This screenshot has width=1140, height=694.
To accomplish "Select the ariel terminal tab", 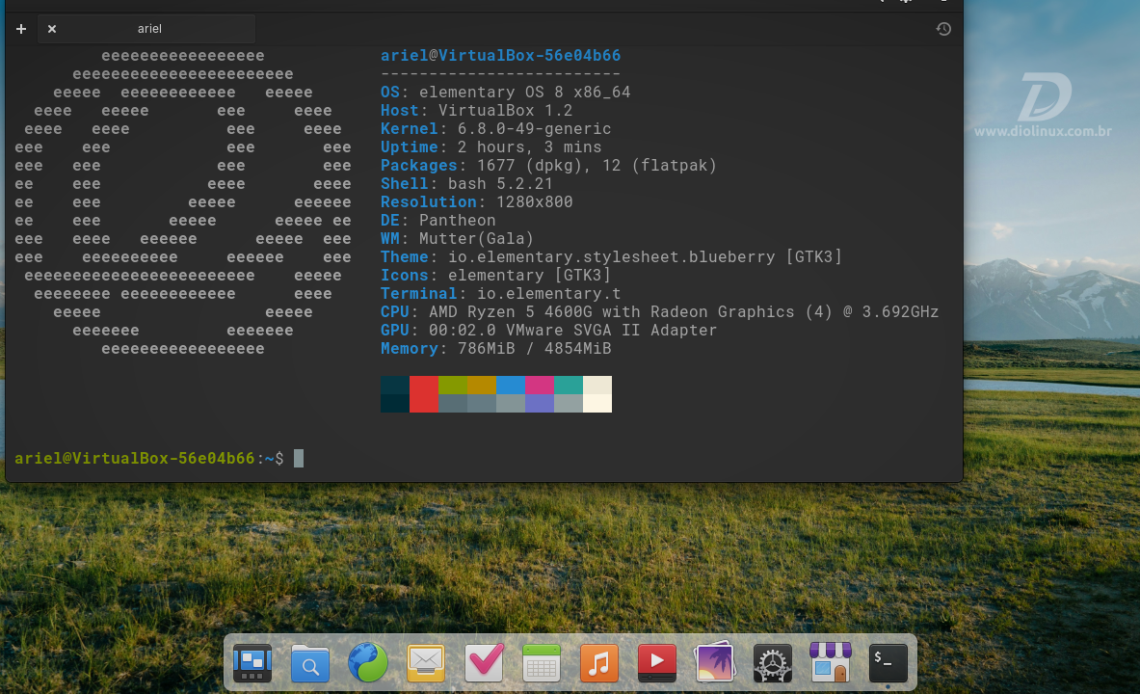I will click(x=147, y=29).
